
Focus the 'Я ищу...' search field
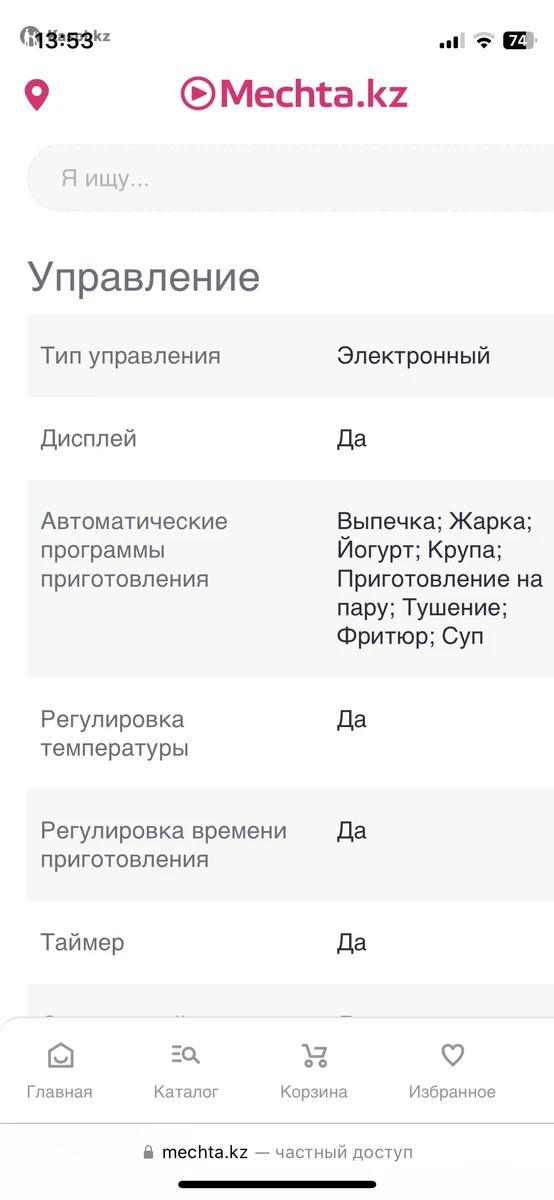click(290, 178)
